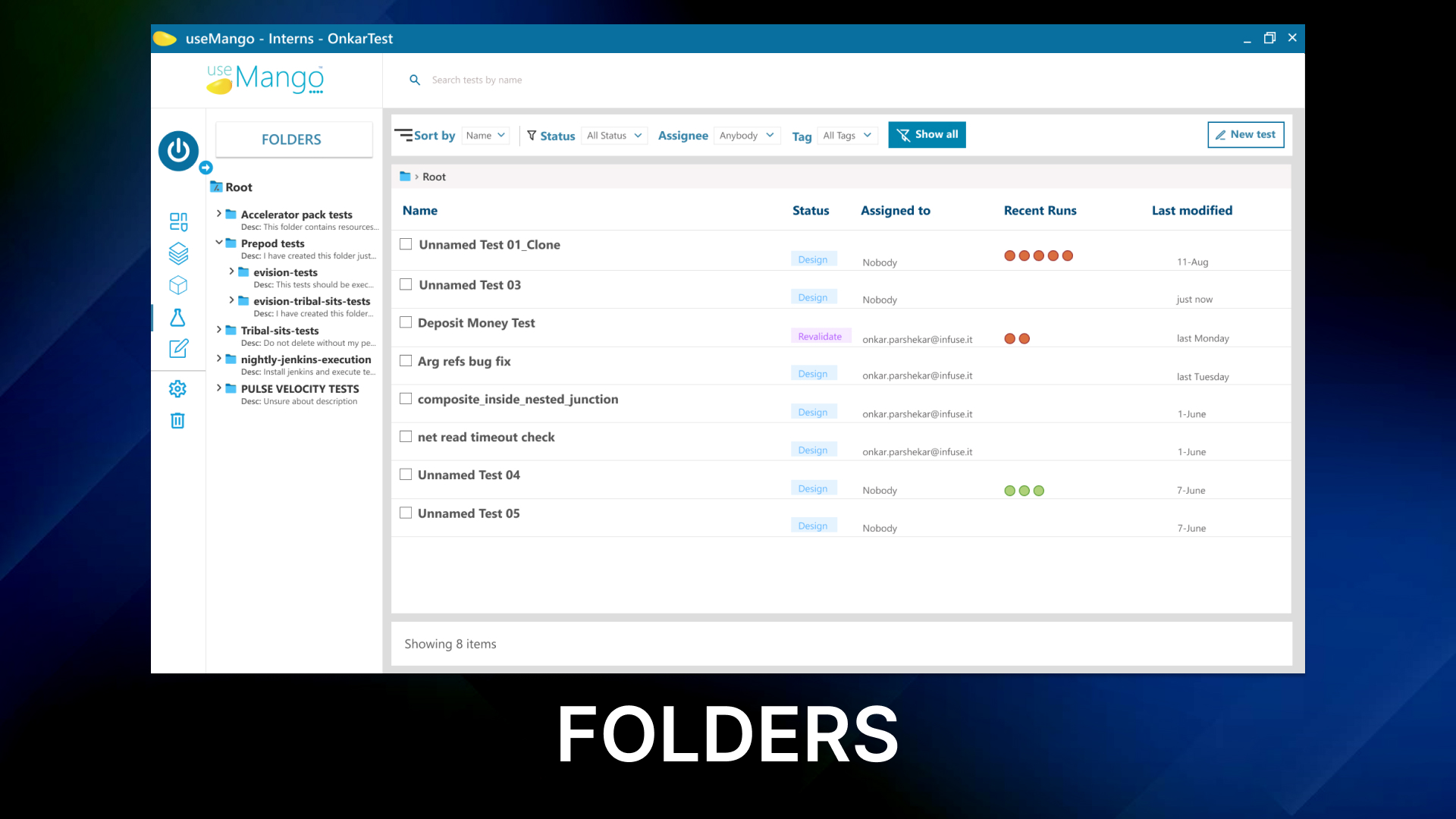Open the Assignee Anybody dropdown
Viewport: 1456px width, 819px height.
746,135
